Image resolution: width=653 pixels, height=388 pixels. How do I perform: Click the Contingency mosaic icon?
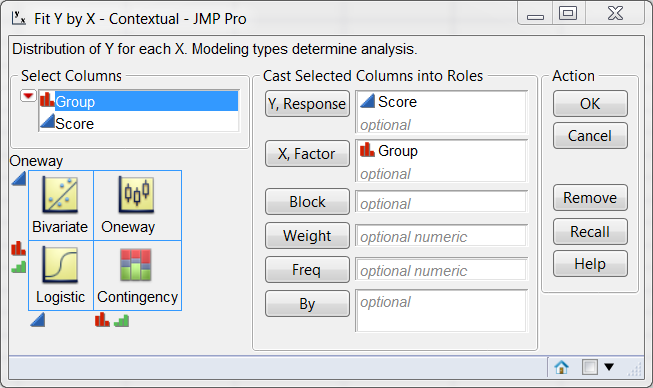[136, 265]
